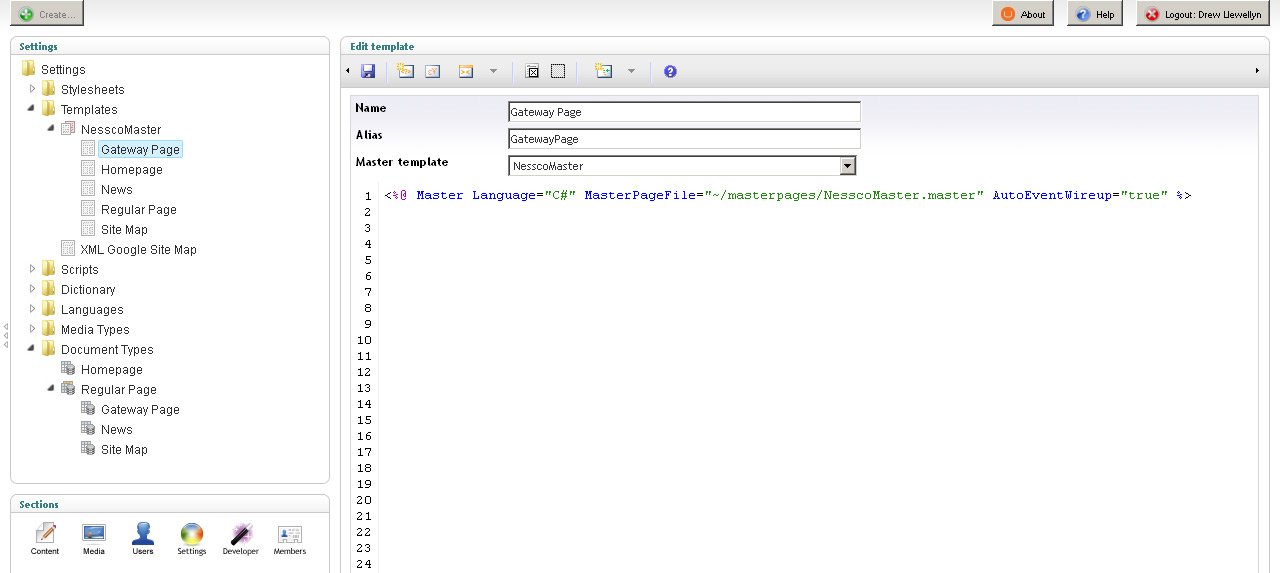The width and height of the screenshot is (1280, 573).
Task: Click the dashed-square content placeholder icon
Action: tap(558, 71)
